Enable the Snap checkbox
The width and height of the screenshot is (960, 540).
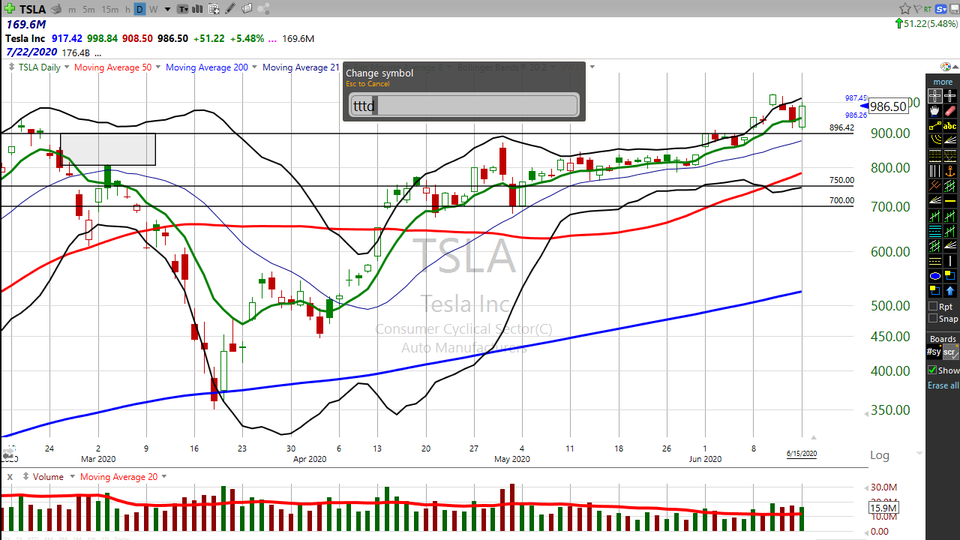click(934, 319)
